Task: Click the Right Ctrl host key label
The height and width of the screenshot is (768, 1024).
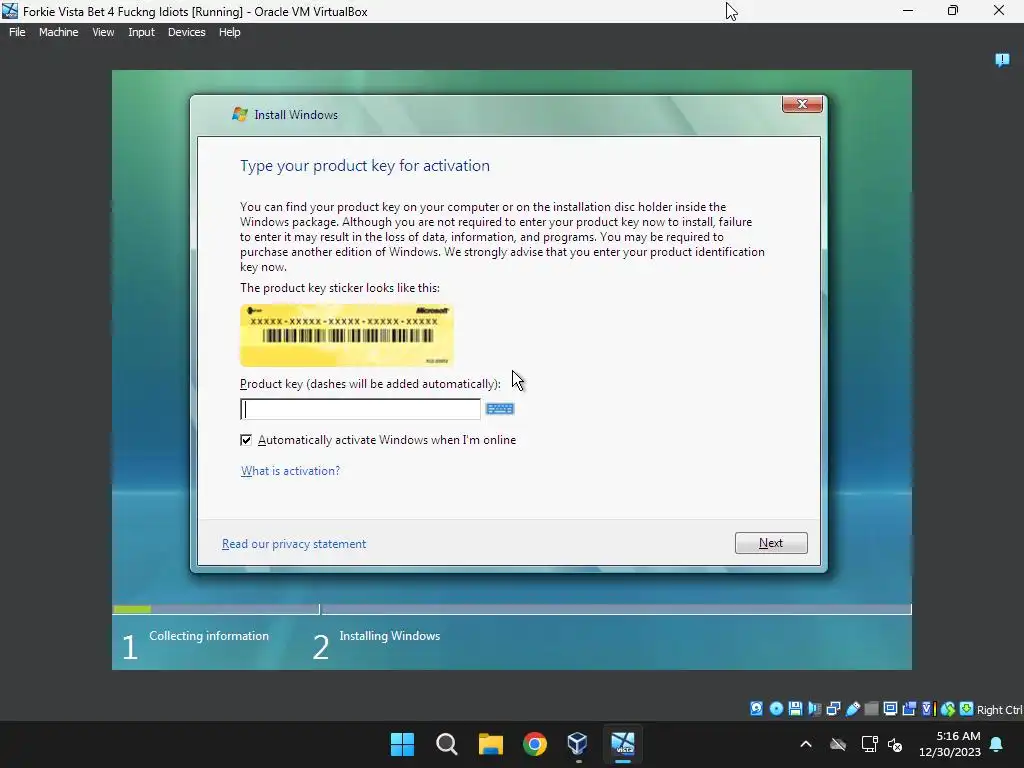Action: [1000, 710]
